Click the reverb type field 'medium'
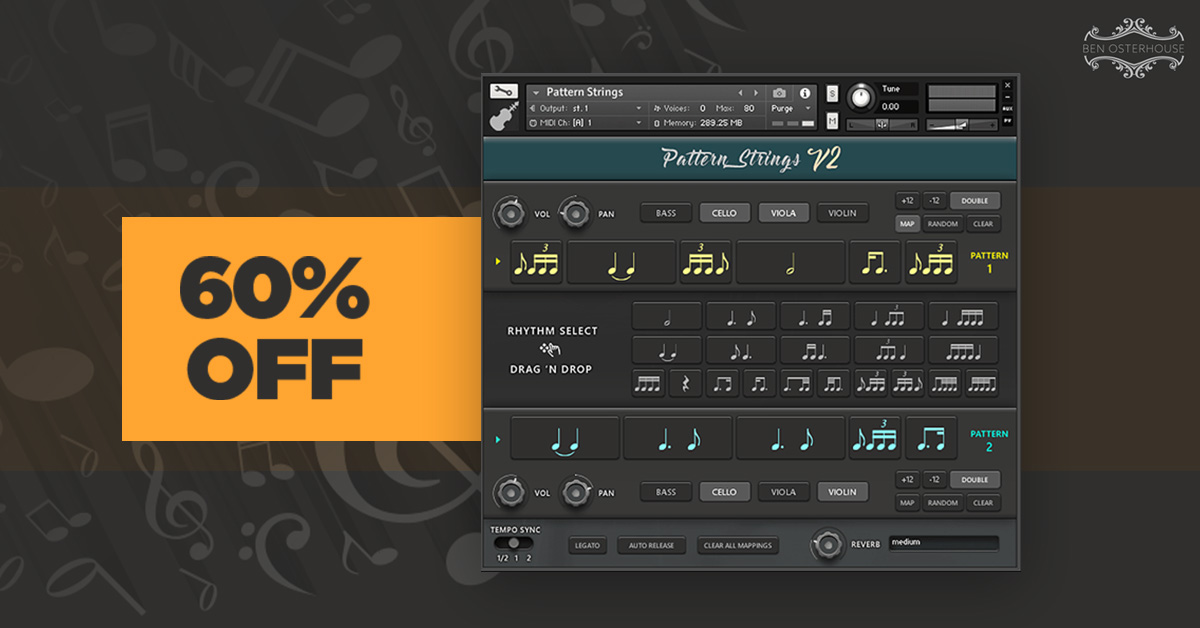The image size is (1200, 628). (x=944, y=543)
